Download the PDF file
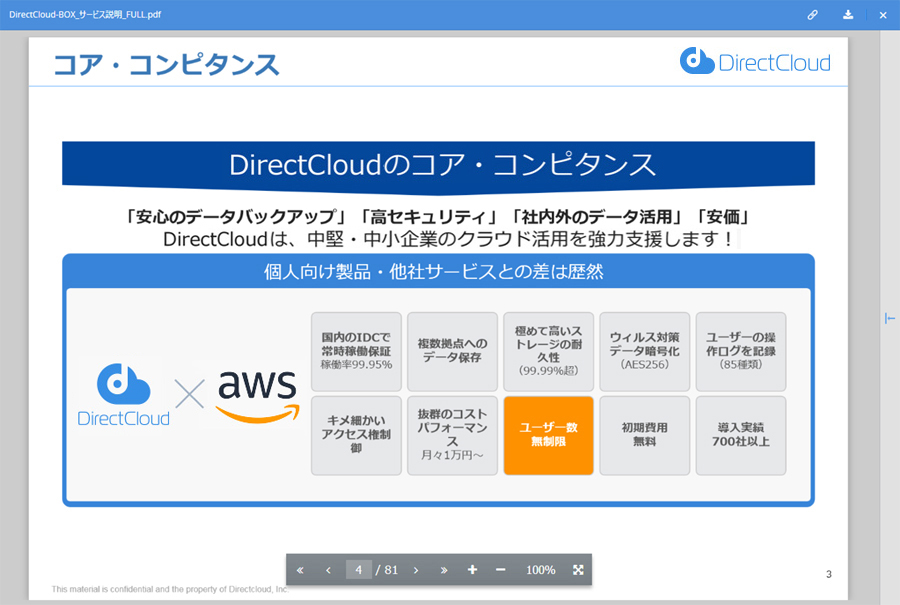This screenshot has width=900, height=605. pyautogui.click(x=848, y=15)
